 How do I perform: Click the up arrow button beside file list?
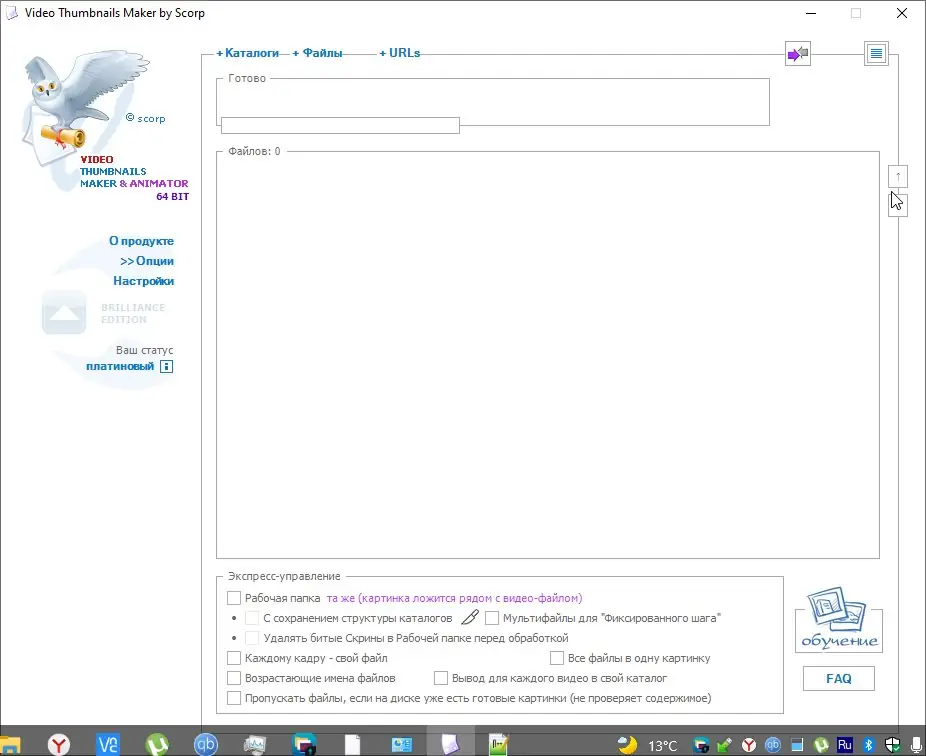tap(898, 176)
